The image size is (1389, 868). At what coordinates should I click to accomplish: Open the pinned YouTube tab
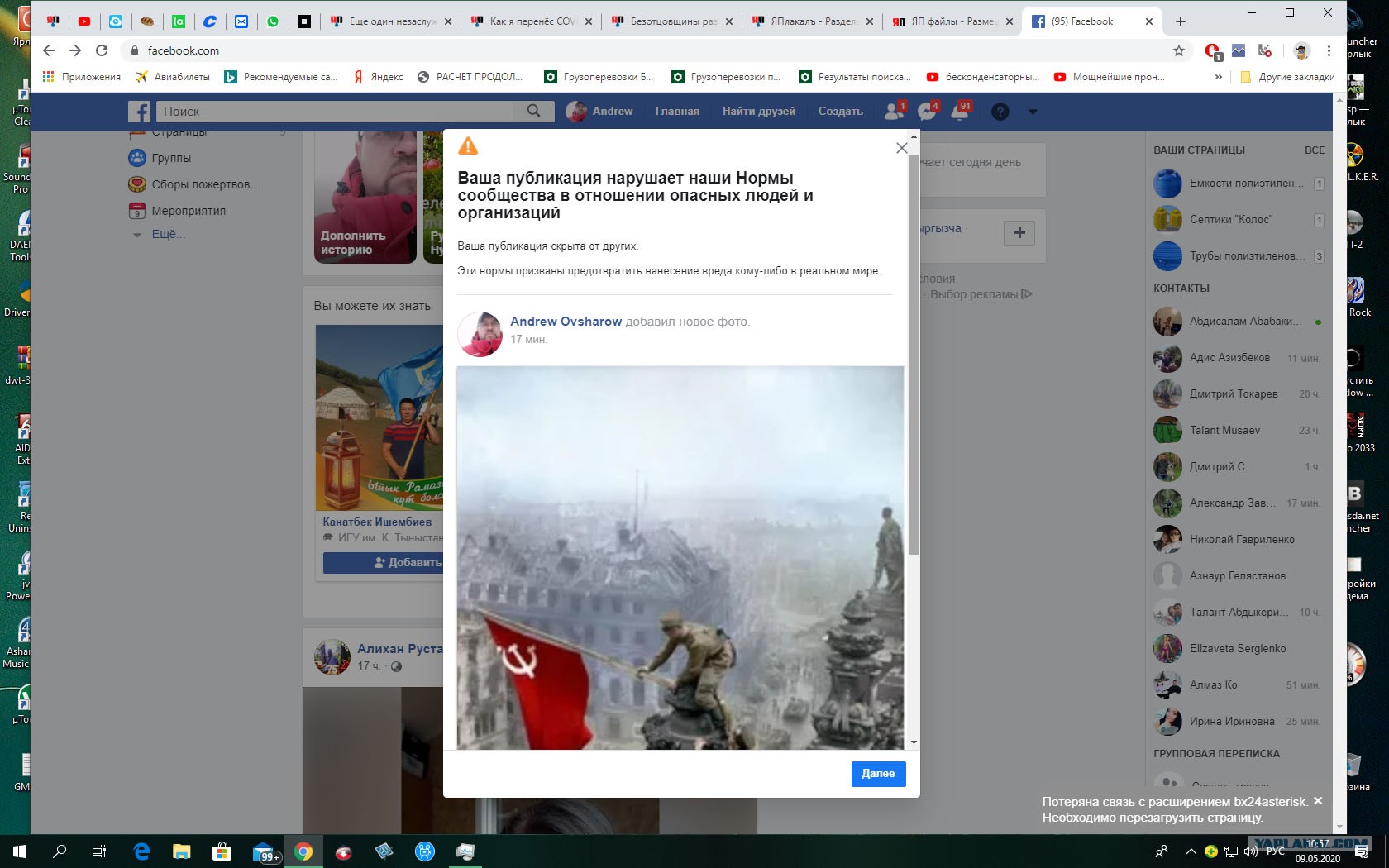click(x=84, y=21)
